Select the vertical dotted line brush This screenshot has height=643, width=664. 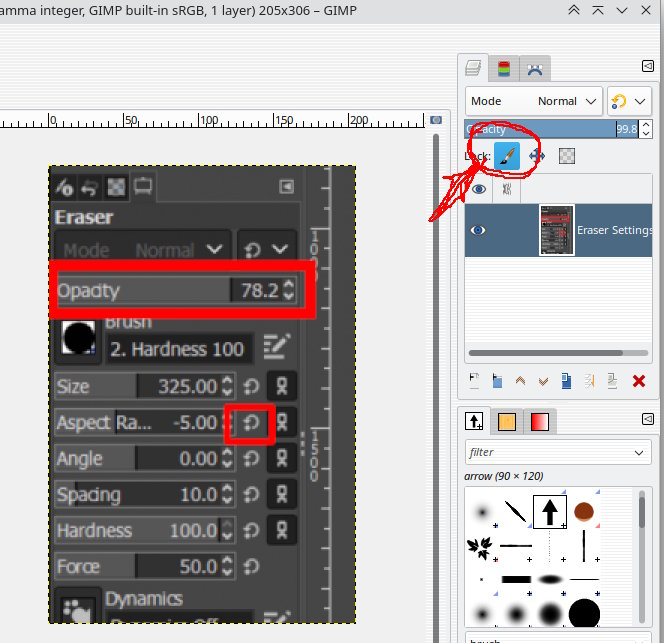pyautogui.click(x=550, y=546)
